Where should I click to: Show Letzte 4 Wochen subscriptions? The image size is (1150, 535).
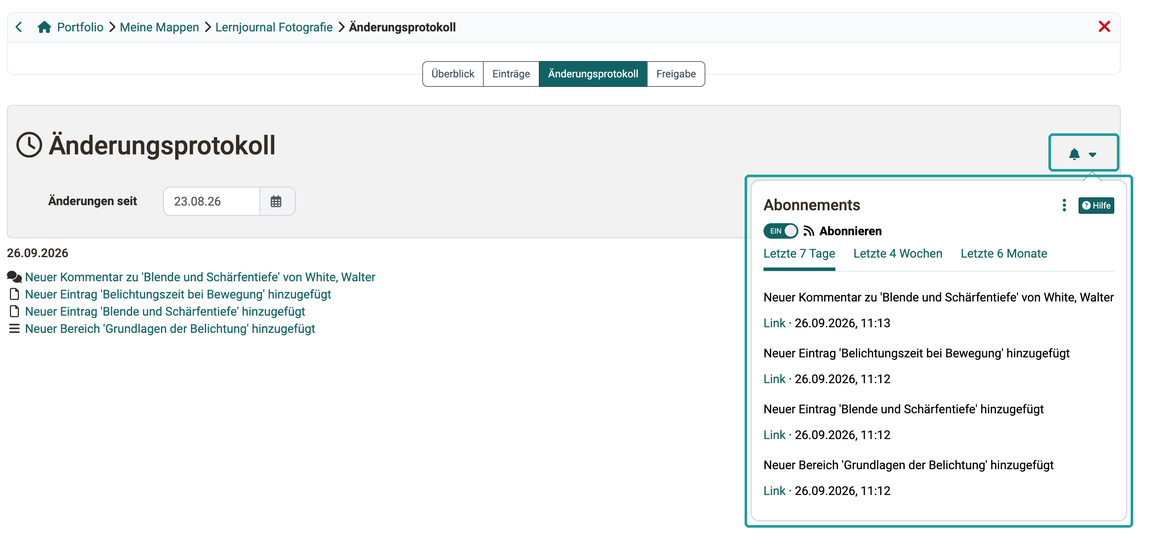pos(898,254)
